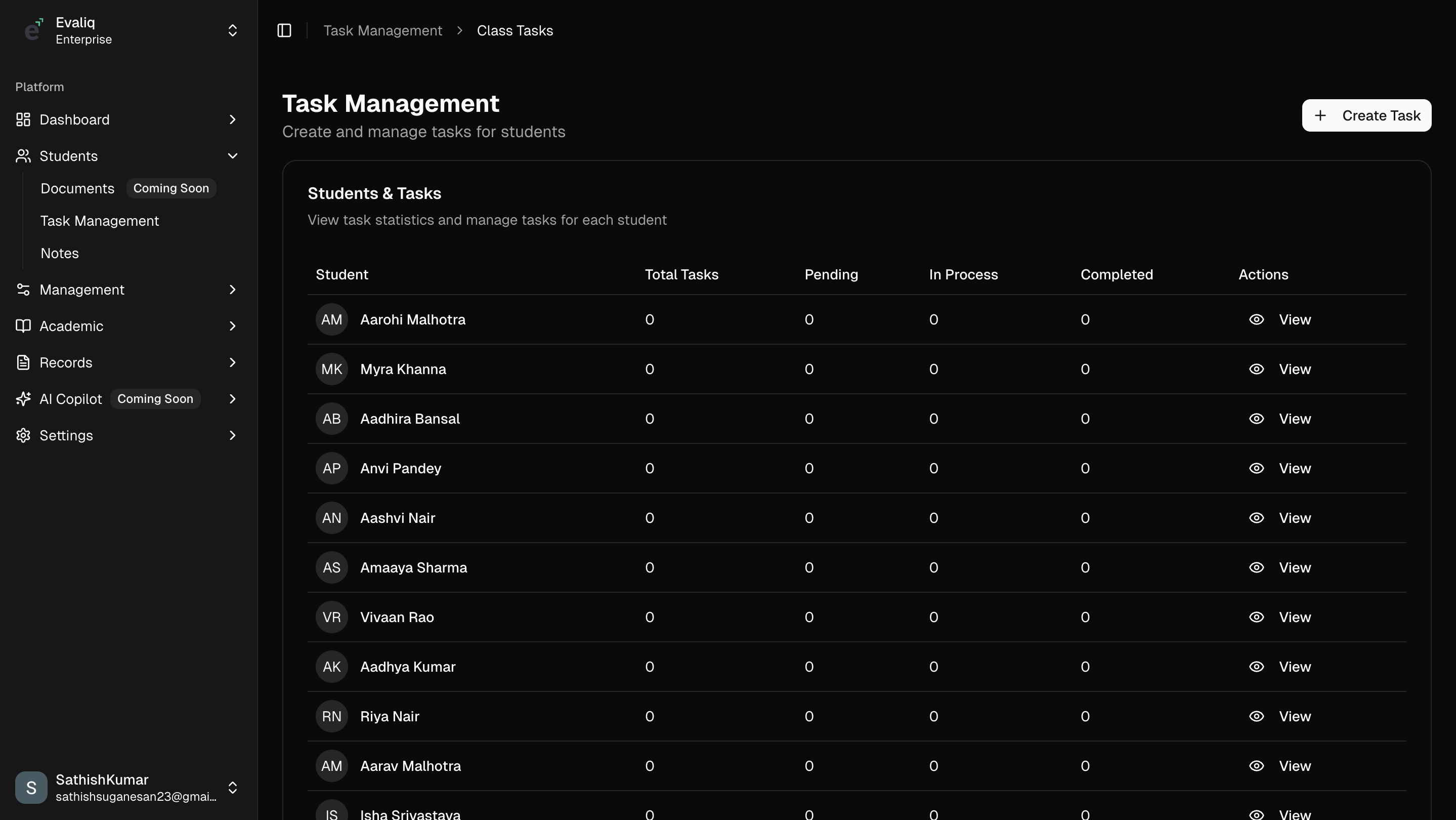View tasks for Aadhira Bansal
The height and width of the screenshot is (820, 1456).
(1294, 419)
